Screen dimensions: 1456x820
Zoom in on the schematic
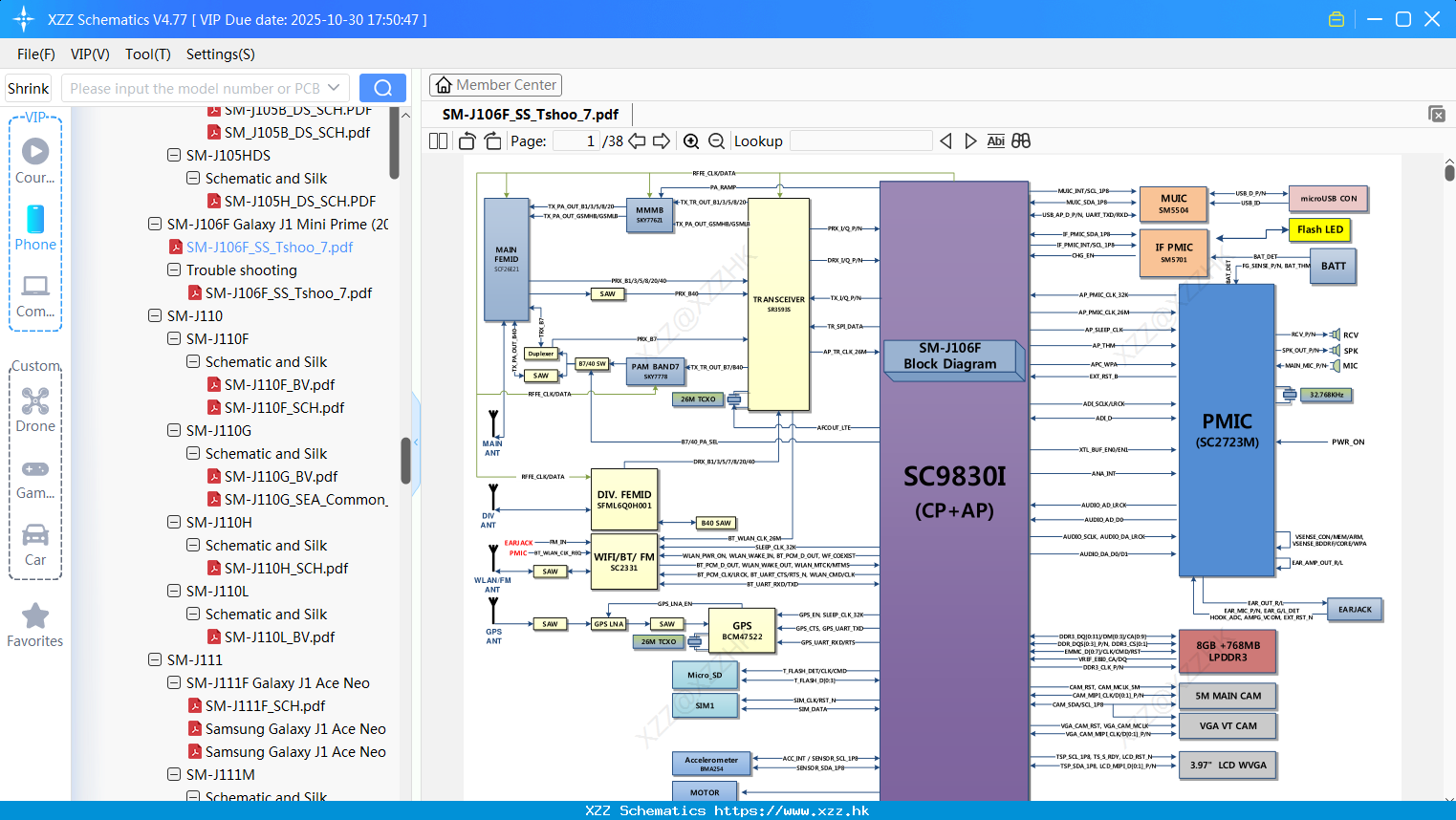(691, 141)
